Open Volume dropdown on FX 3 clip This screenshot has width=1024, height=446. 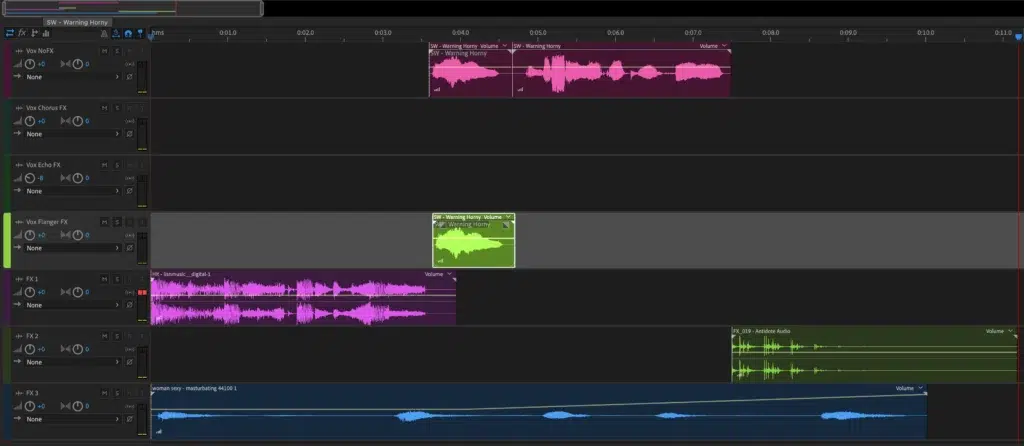click(x=909, y=388)
